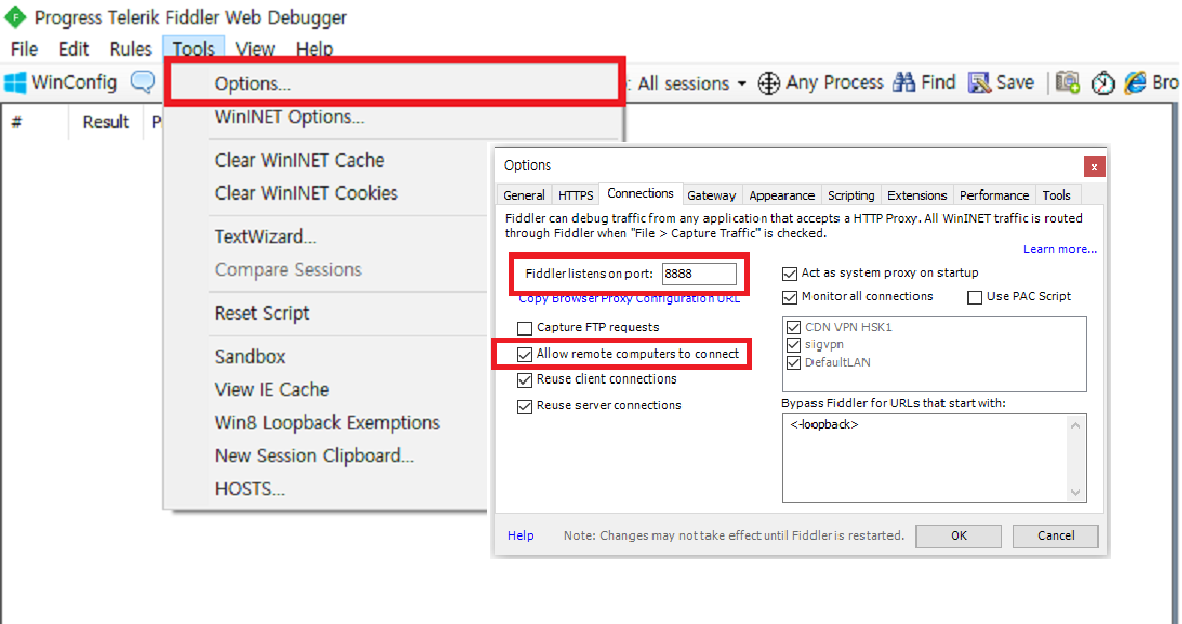Select the Any Process target icon
This screenshot has width=1182, height=624.
click(768, 83)
